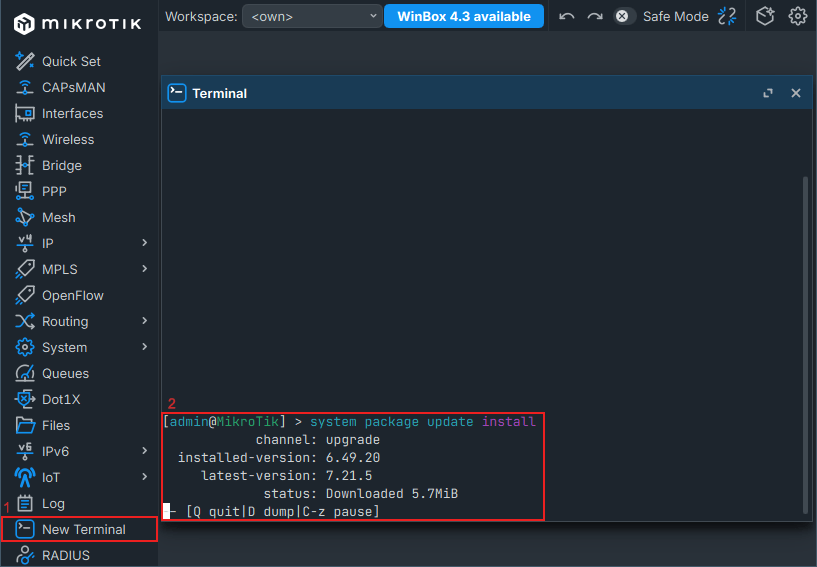The image size is (817, 567).
Task: Click the undo arrow in top toolbar
Action: 566,17
